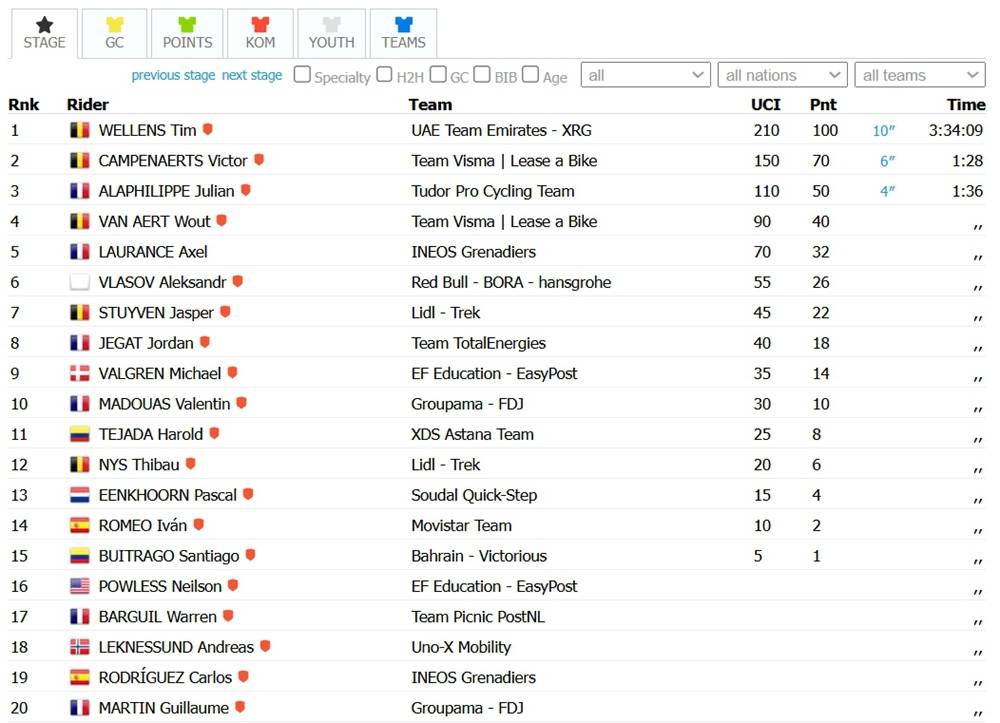Click the red KOM jersey icon
The width and height of the screenshot is (1000, 723).
coord(260,24)
